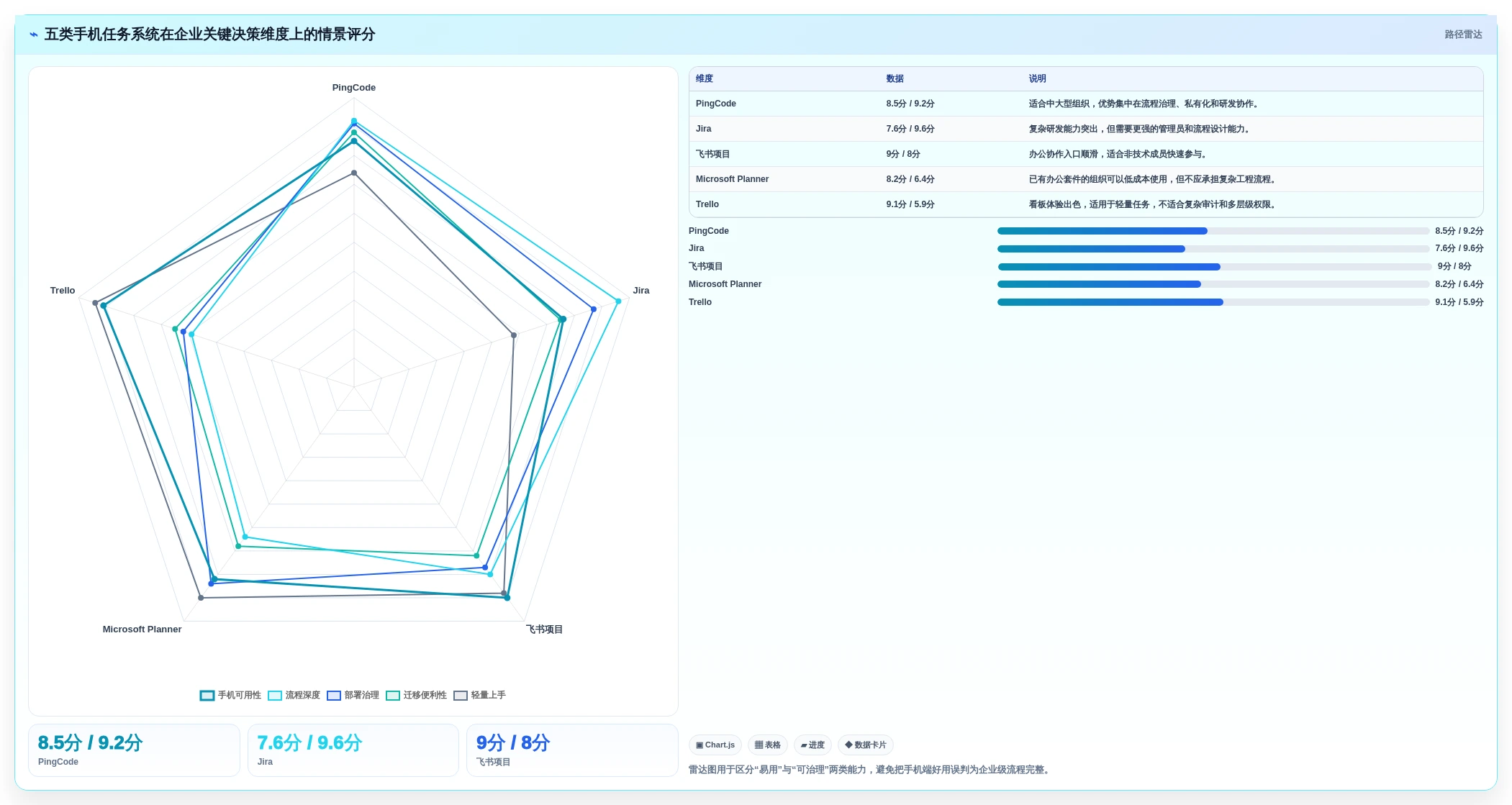Click the description 适合中大型组织
Image resolution: width=1512 pixels, height=805 pixels.
1145,104
